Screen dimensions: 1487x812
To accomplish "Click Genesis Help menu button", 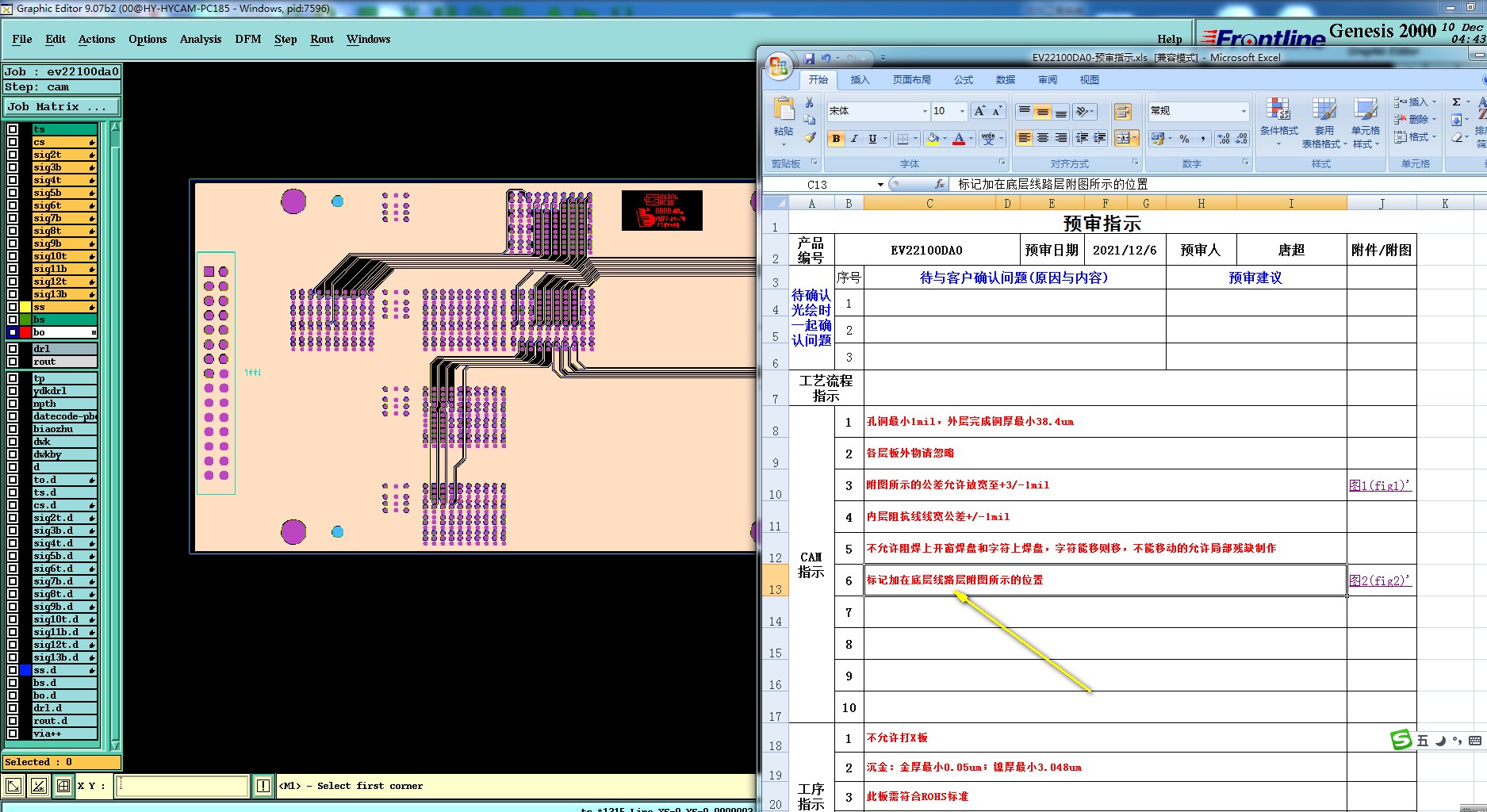I will [x=1169, y=39].
